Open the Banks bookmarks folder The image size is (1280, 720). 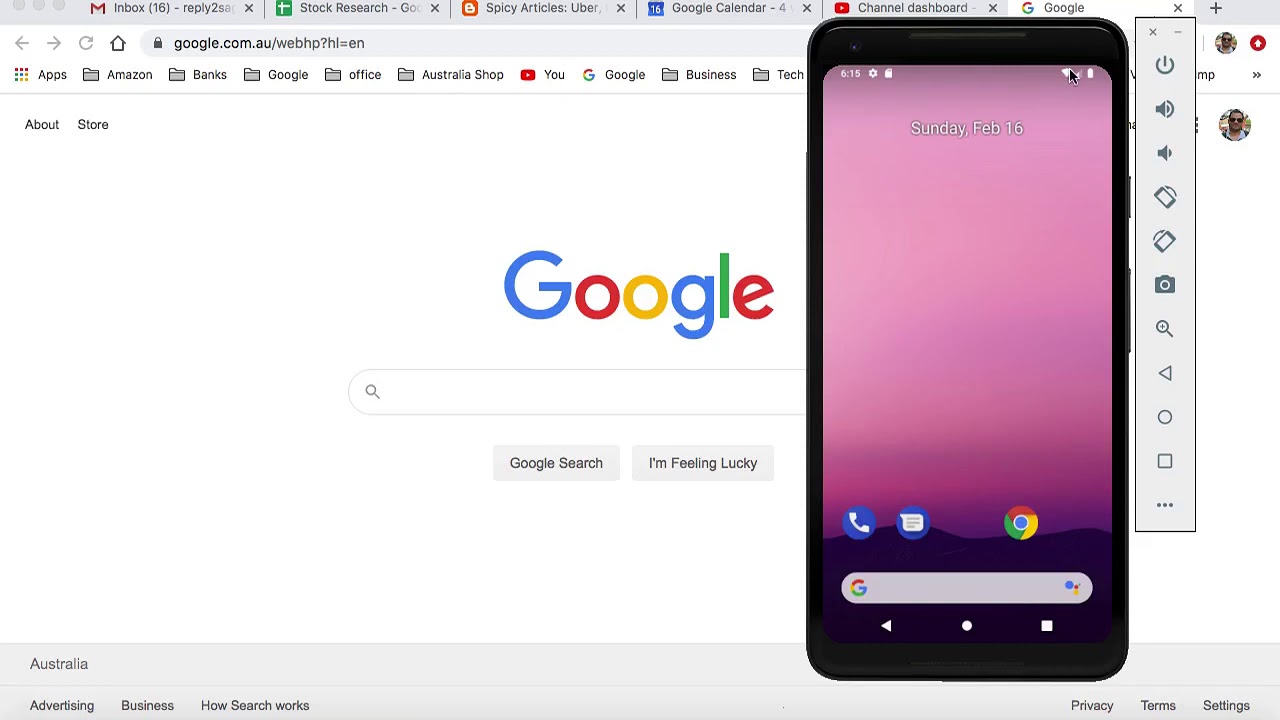tap(197, 75)
